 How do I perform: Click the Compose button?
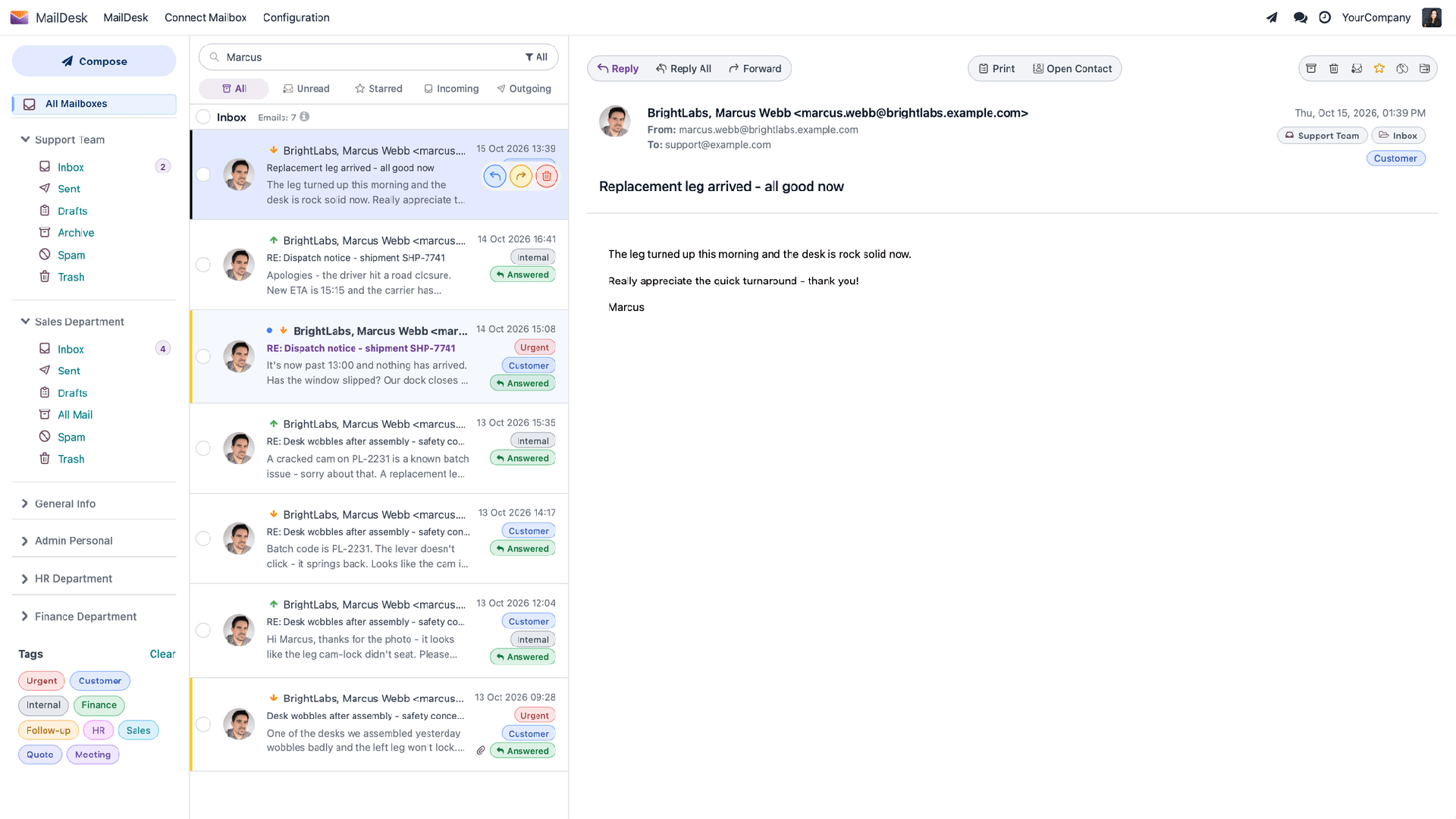coord(94,61)
